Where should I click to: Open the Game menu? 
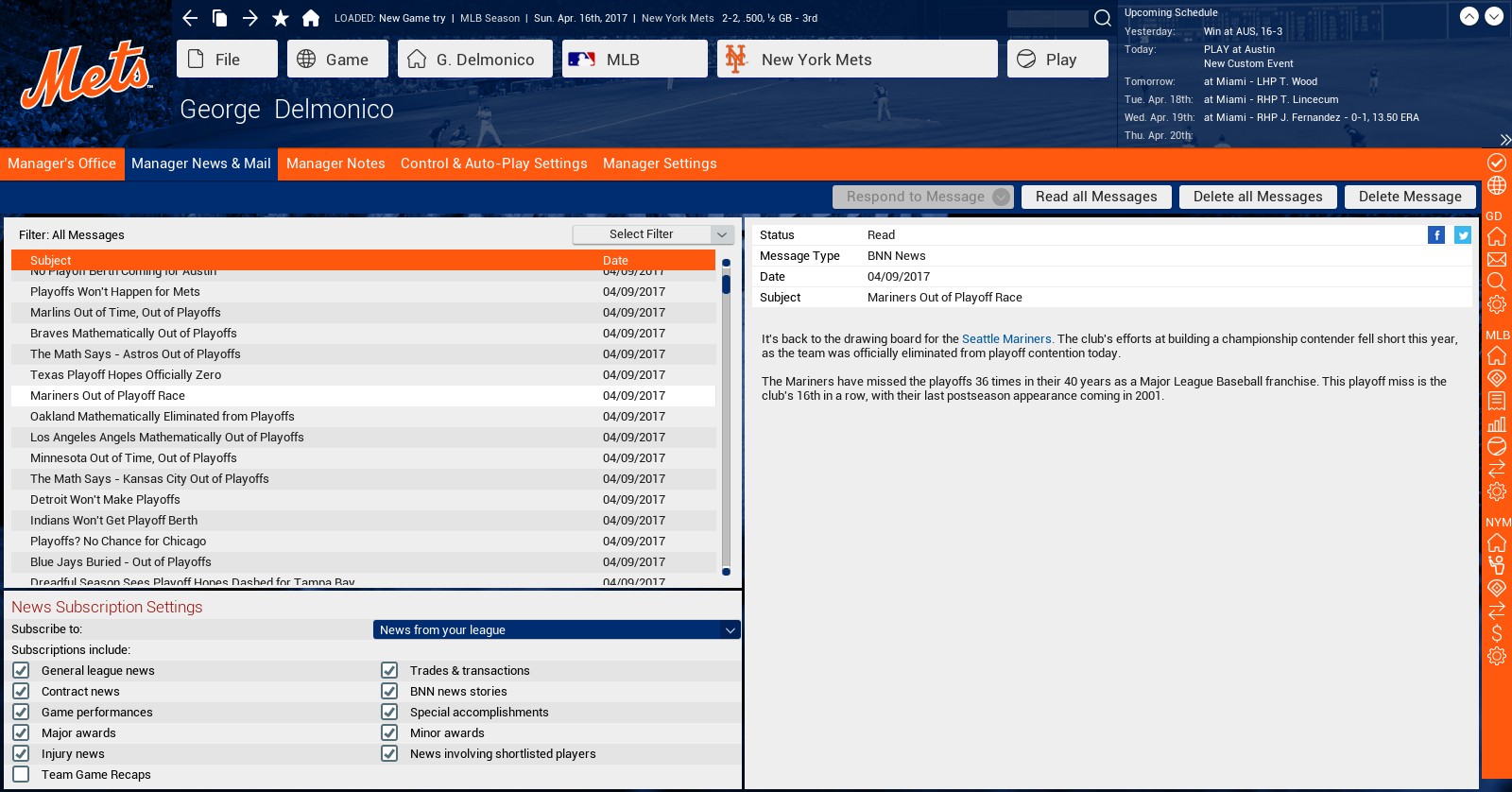coord(337,59)
